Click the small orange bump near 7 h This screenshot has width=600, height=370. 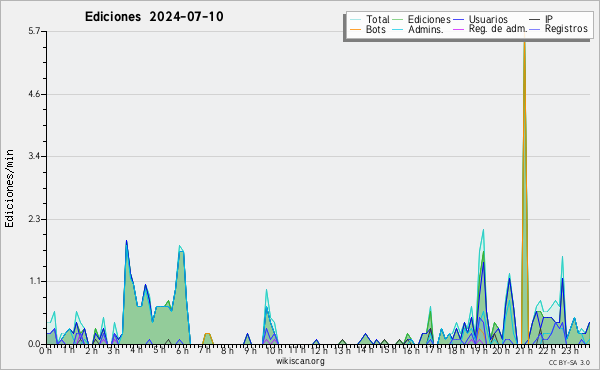pos(207,338)
